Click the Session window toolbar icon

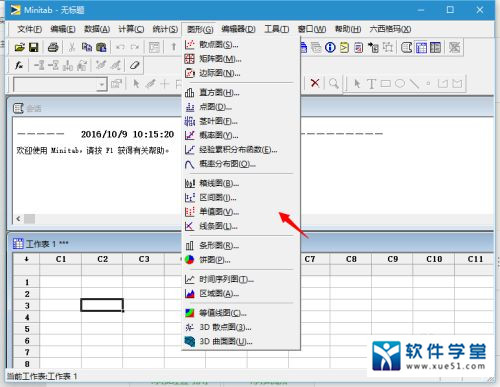[x=407, y=47]
